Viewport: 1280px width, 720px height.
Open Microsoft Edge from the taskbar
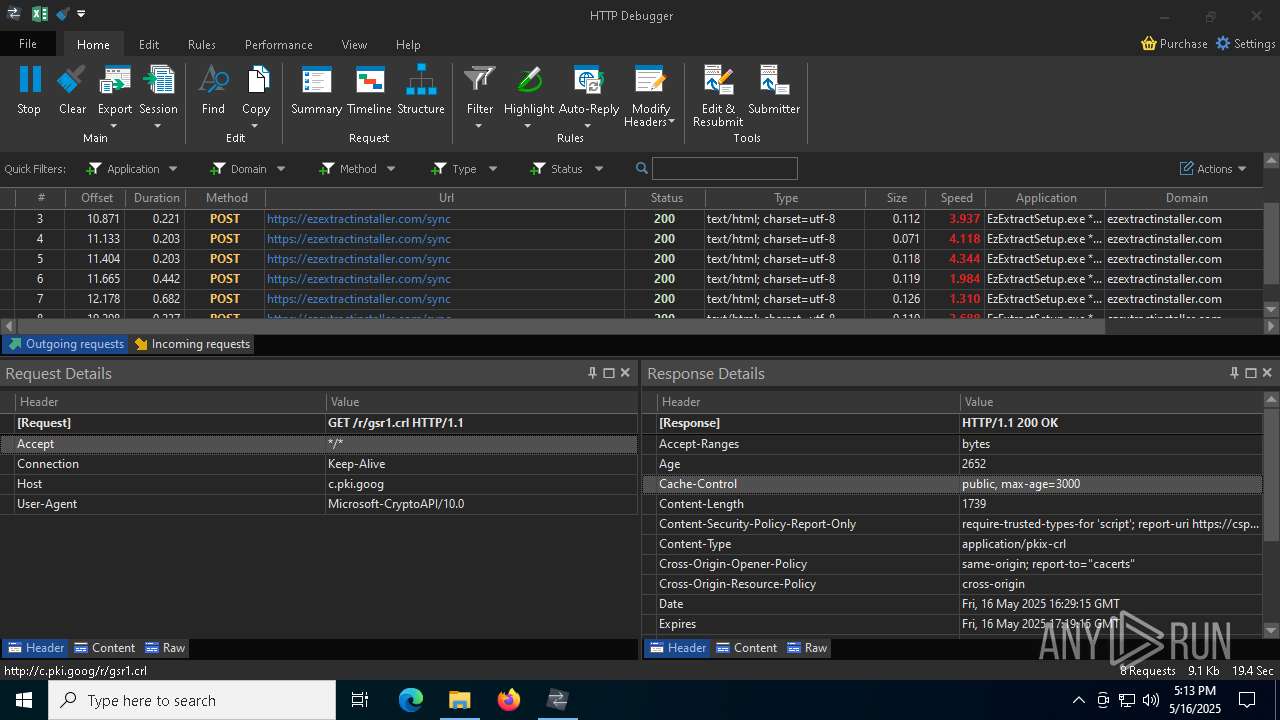[x=411, y=700]
